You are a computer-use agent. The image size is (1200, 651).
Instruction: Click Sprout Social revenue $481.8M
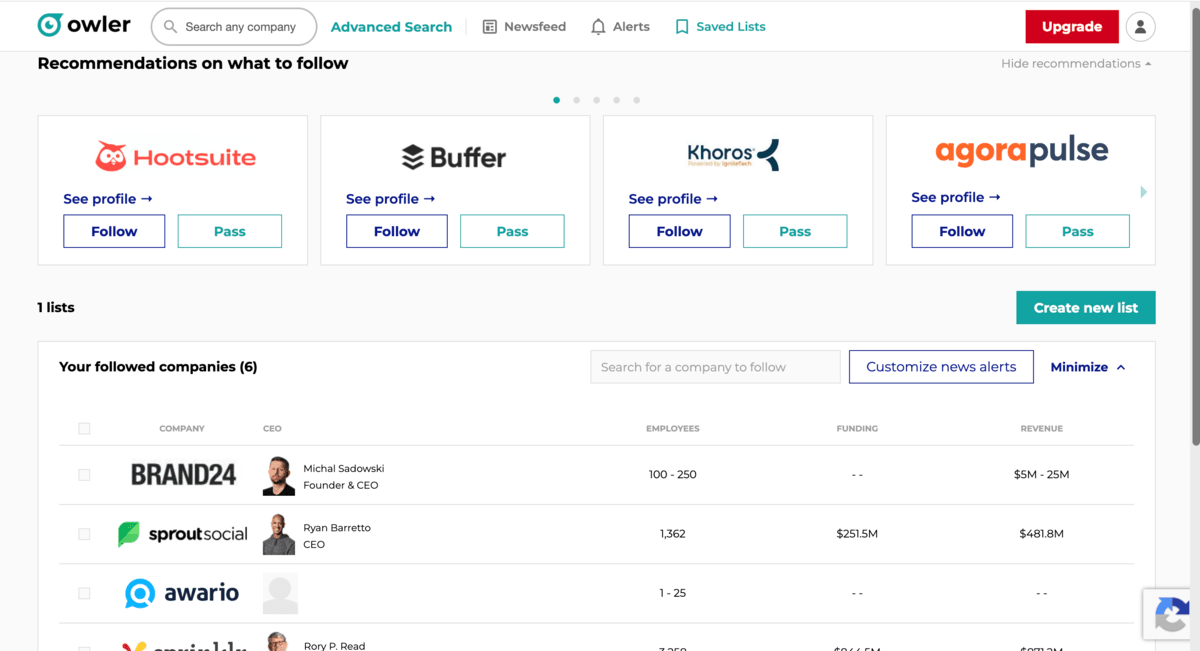(x=1041, y=534)
